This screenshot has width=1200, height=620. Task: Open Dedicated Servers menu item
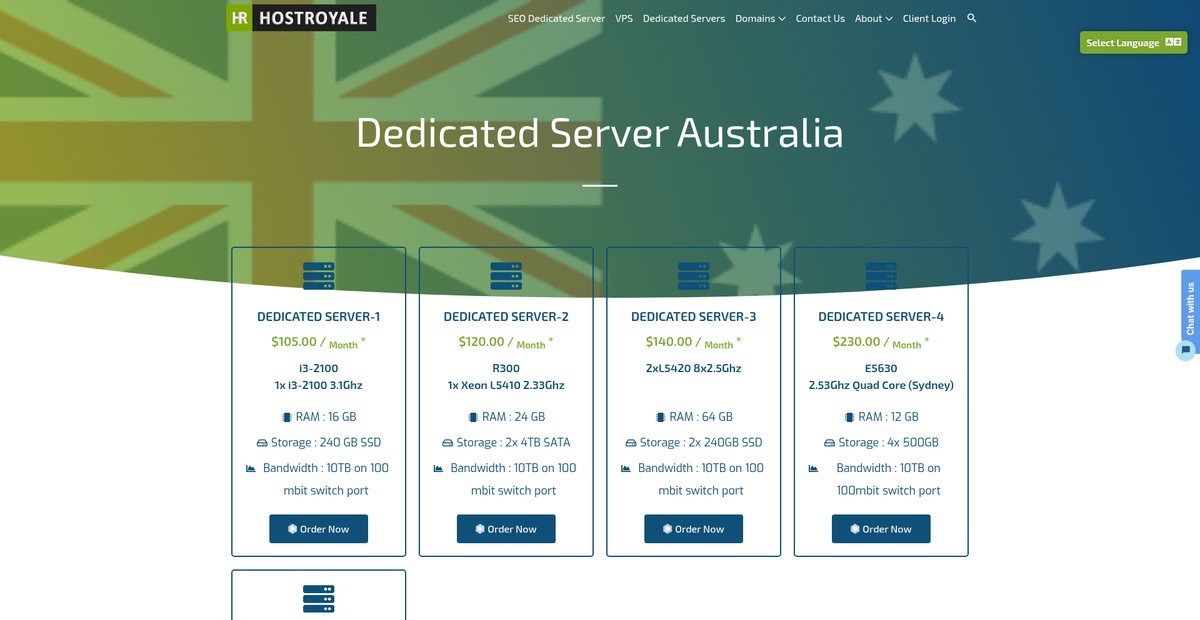pyautogui.click(x=684, y=18)
